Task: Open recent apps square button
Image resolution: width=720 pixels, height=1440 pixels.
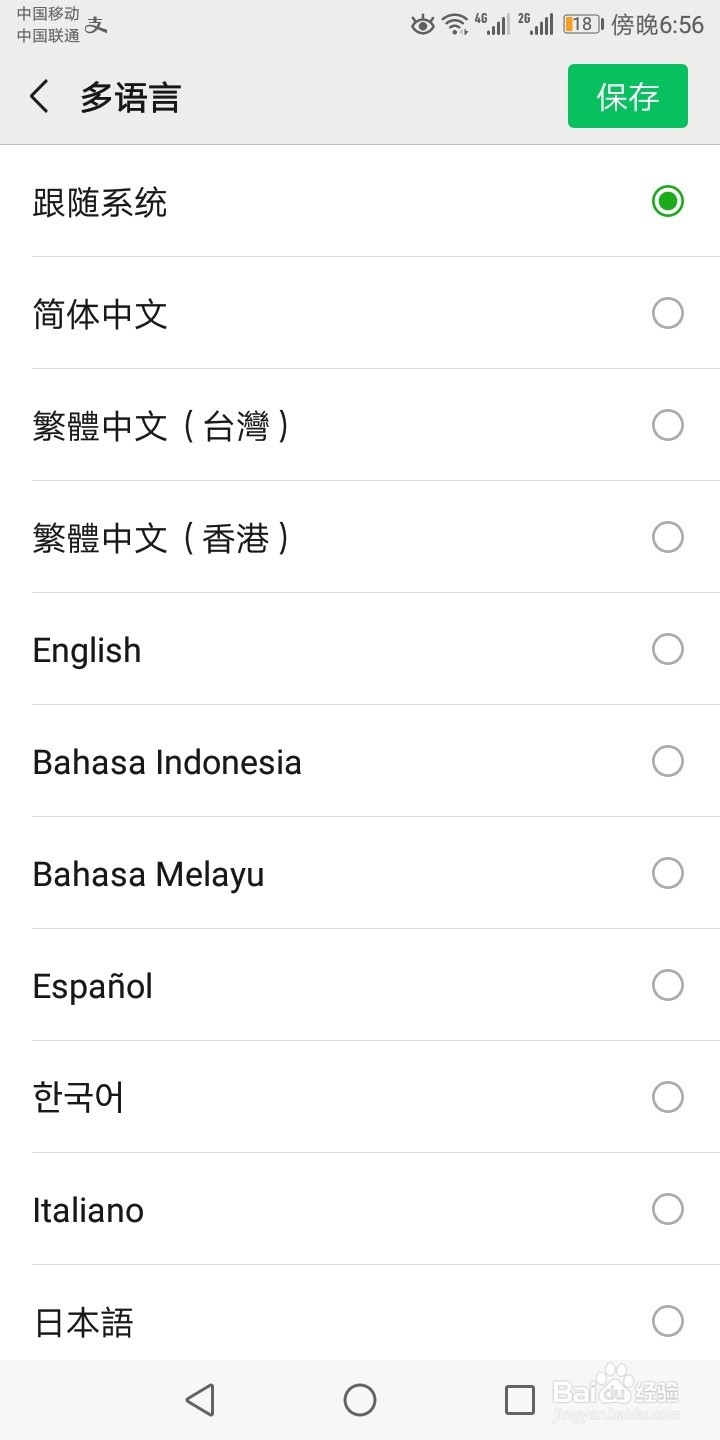Action: click(520, 1400)
